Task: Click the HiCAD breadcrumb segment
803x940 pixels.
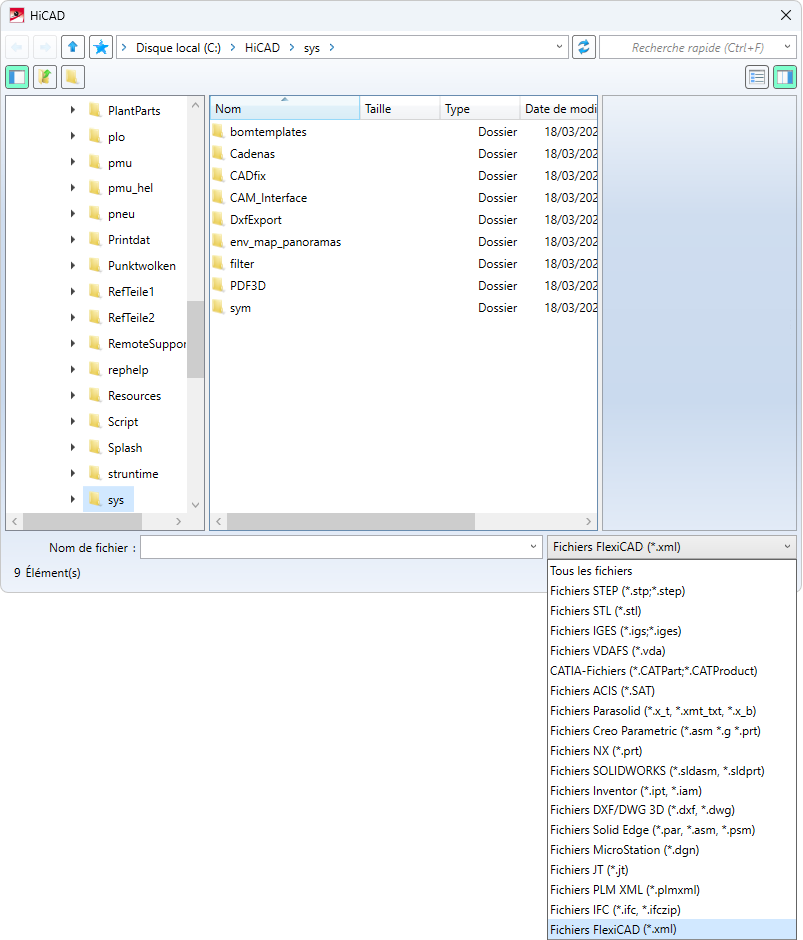Action: pyautogui.click(x=262, y=48)
